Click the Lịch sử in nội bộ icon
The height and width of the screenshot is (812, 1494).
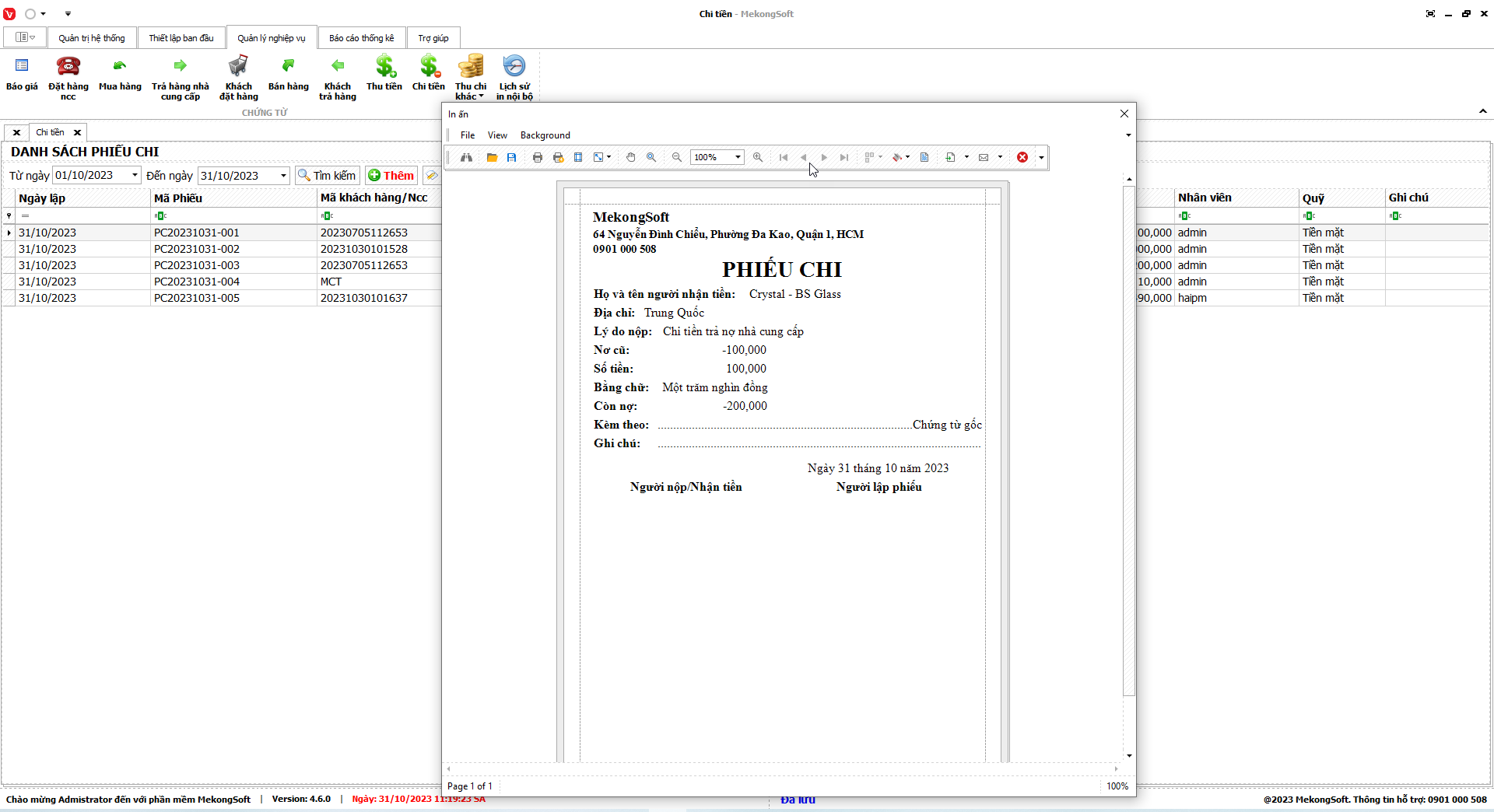(514, 75)
